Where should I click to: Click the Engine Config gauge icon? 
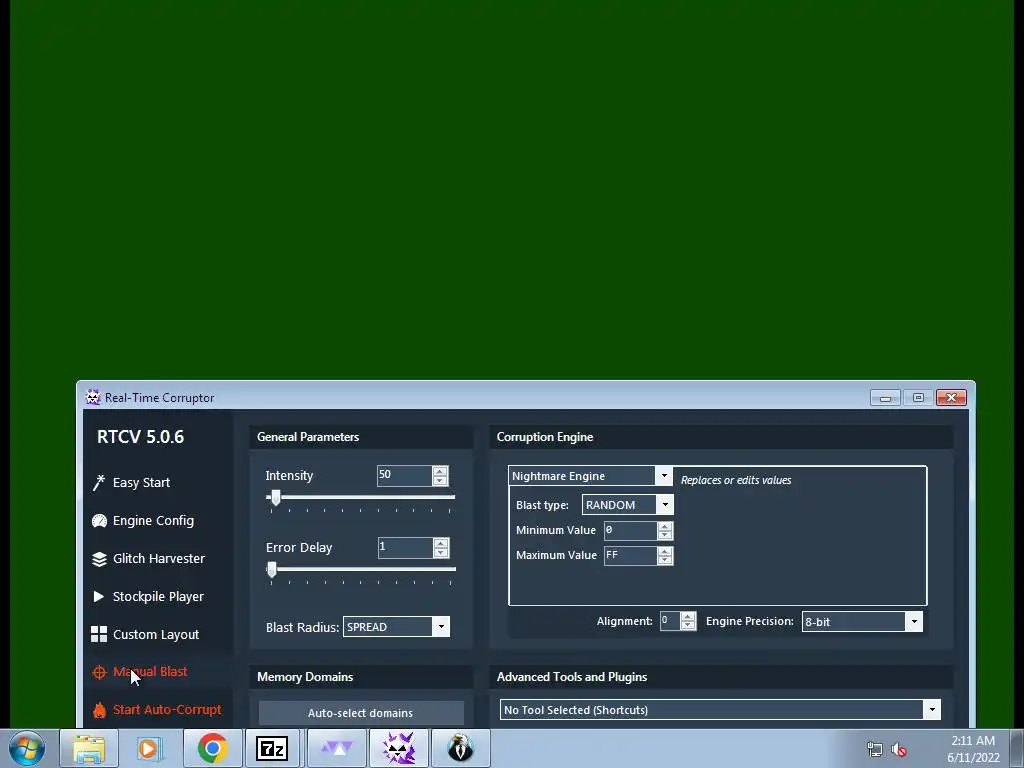click(99, 520)
